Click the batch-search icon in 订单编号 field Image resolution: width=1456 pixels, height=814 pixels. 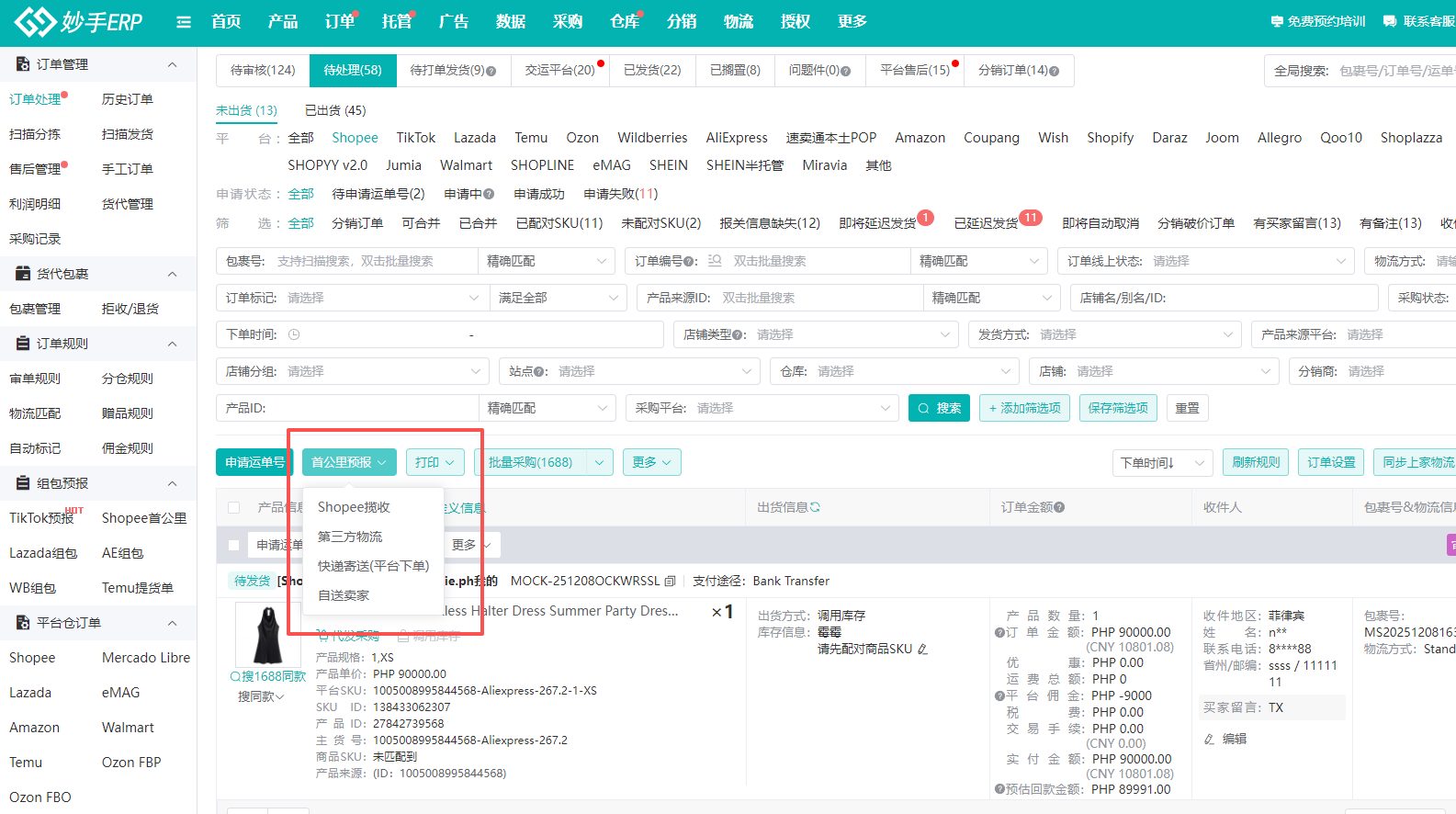click(x=715, y=261)
